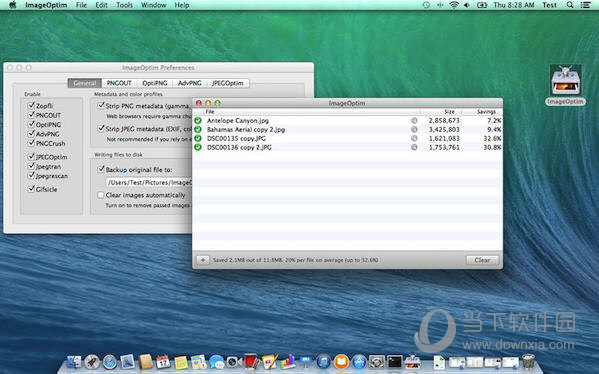Open the Help menu
Image resolution: width=599 pixels, height=374 pixels.
pyautogui.click(x=182, y=5)
